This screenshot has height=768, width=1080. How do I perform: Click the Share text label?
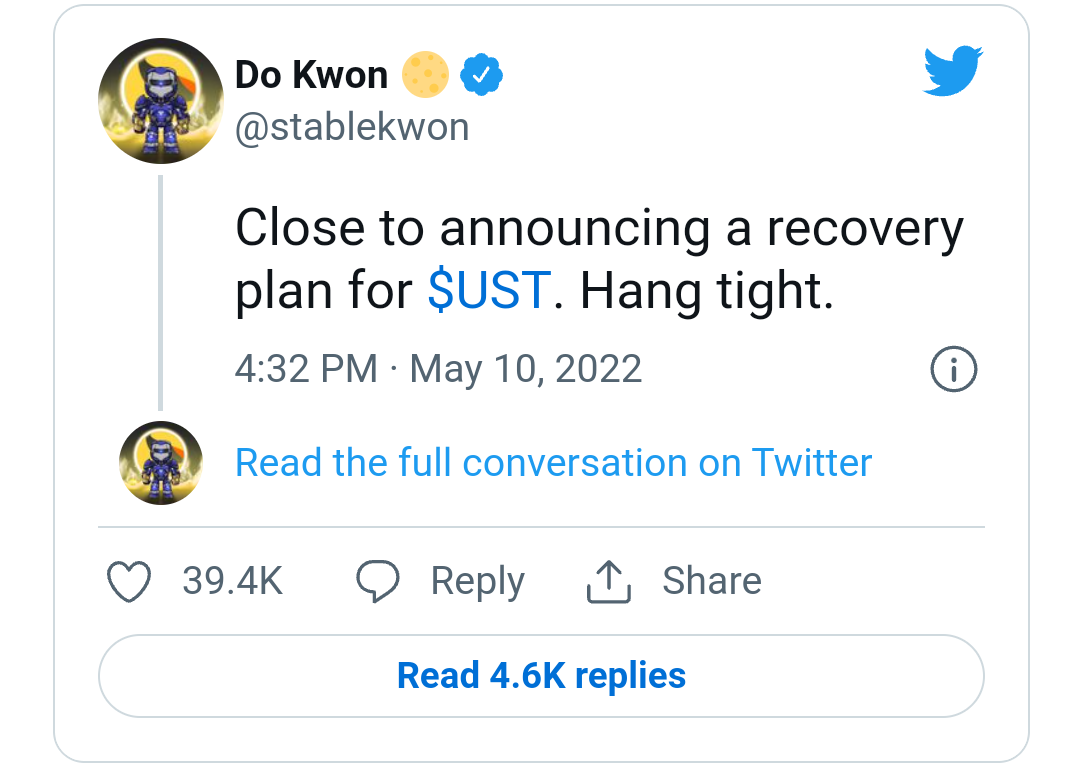(x=712, y=581)
